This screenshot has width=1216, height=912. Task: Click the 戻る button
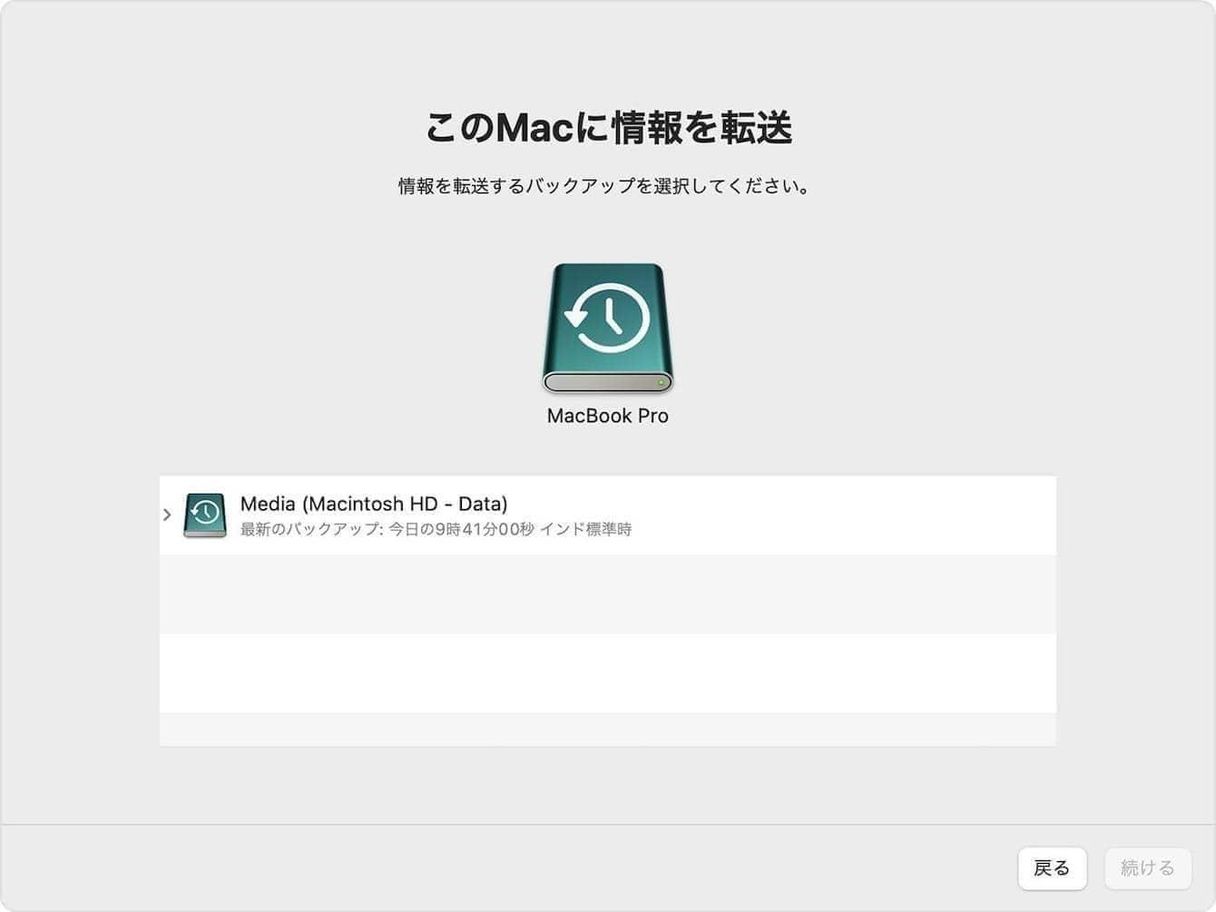(1052, 868)
